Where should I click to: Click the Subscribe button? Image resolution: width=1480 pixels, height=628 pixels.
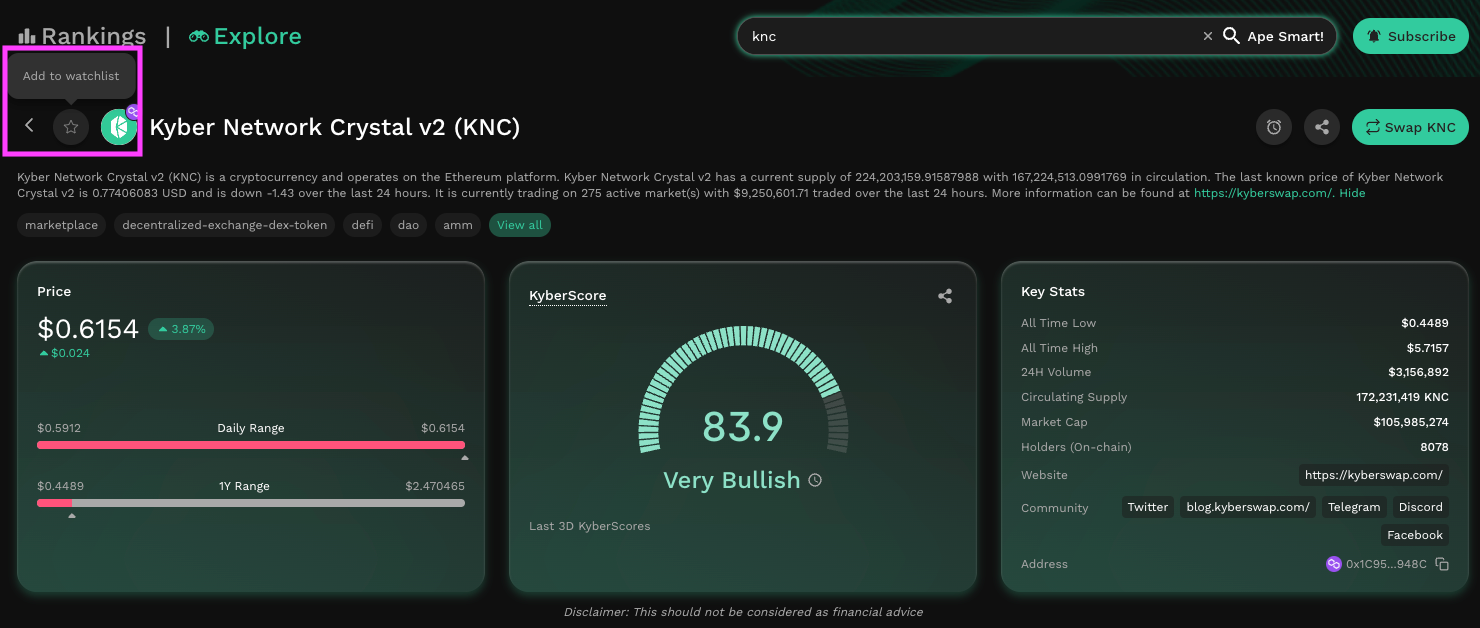point(1411,36)
